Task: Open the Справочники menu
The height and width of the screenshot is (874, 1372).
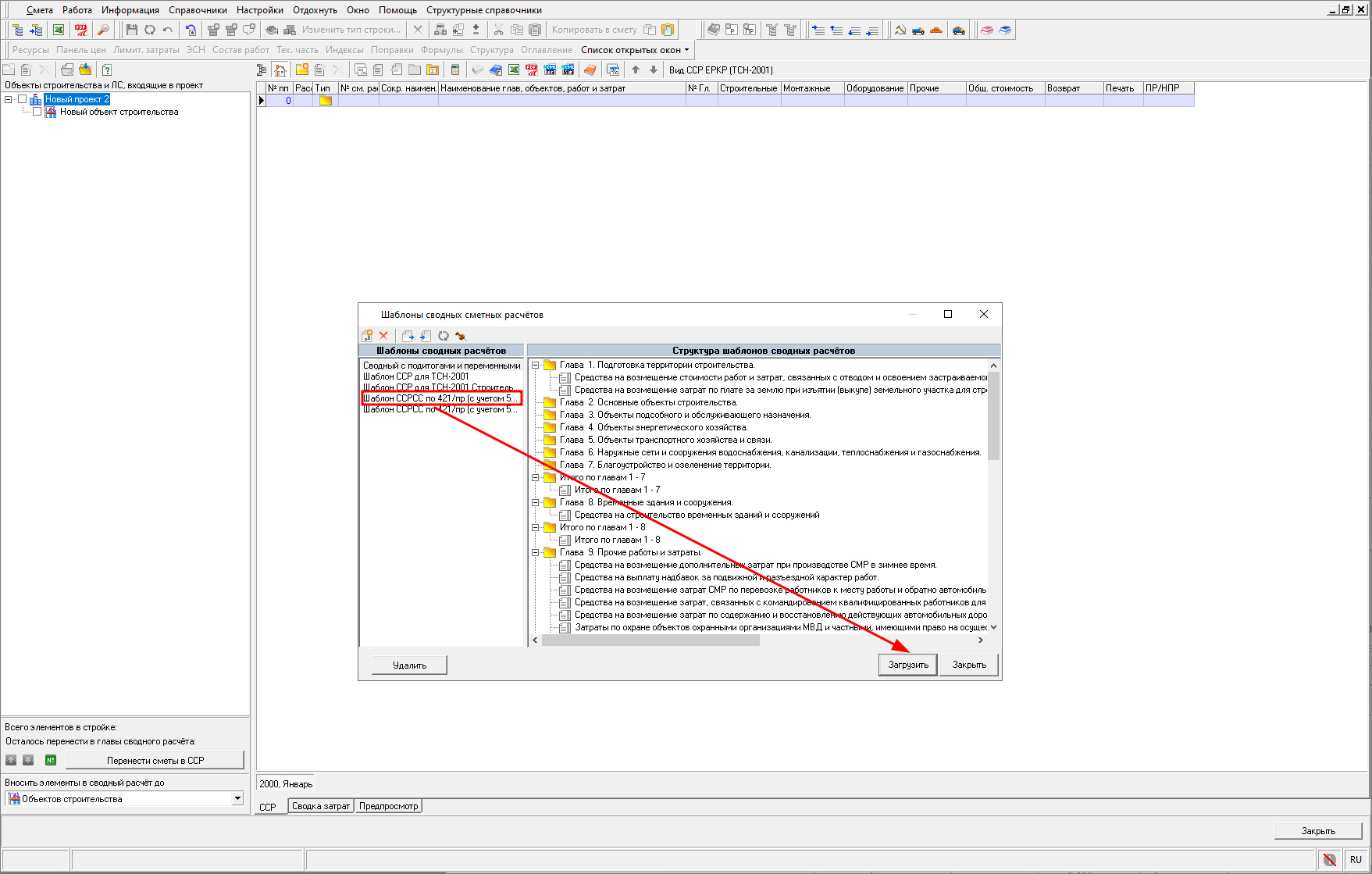Action: click(198, 10)
